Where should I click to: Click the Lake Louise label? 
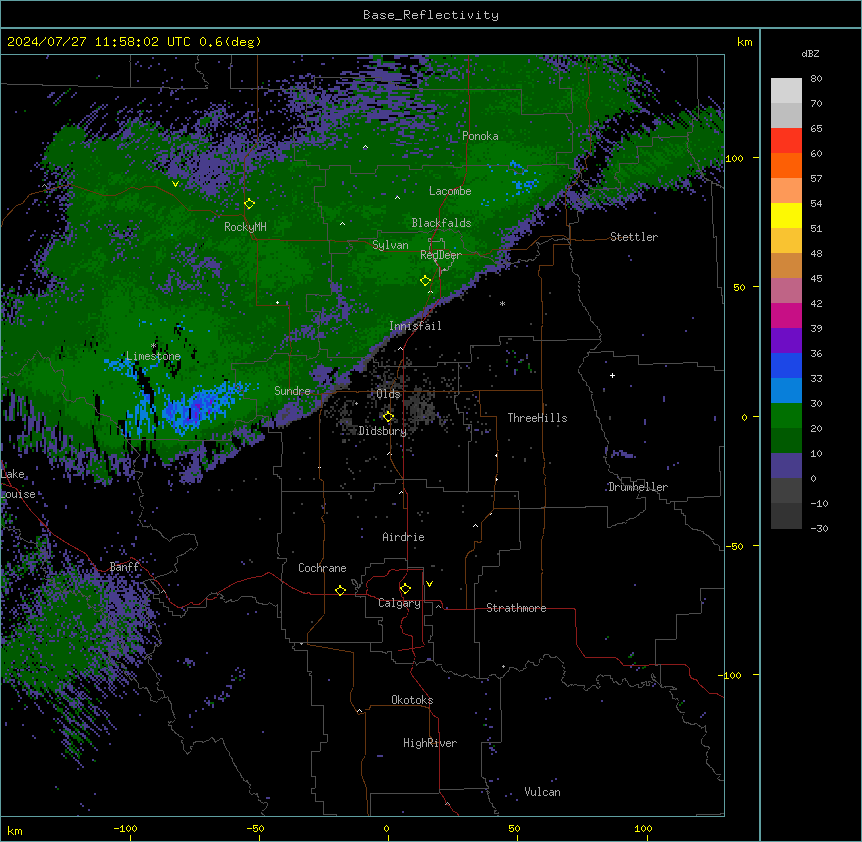[18, 484]
